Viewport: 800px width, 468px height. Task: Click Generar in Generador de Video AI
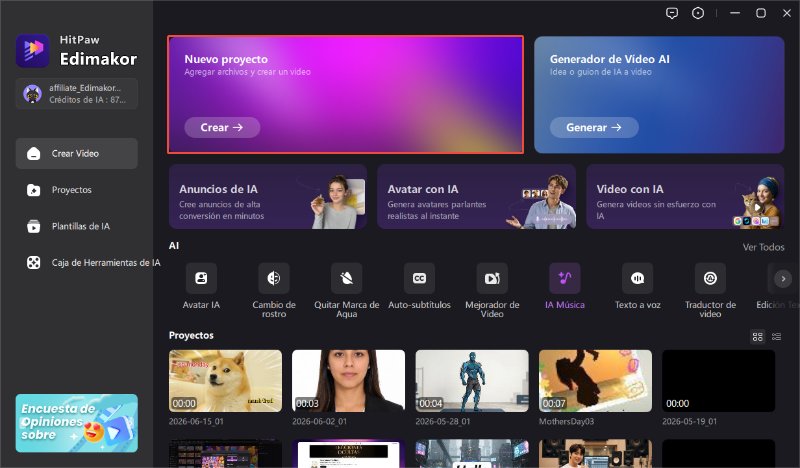(594, 128)
